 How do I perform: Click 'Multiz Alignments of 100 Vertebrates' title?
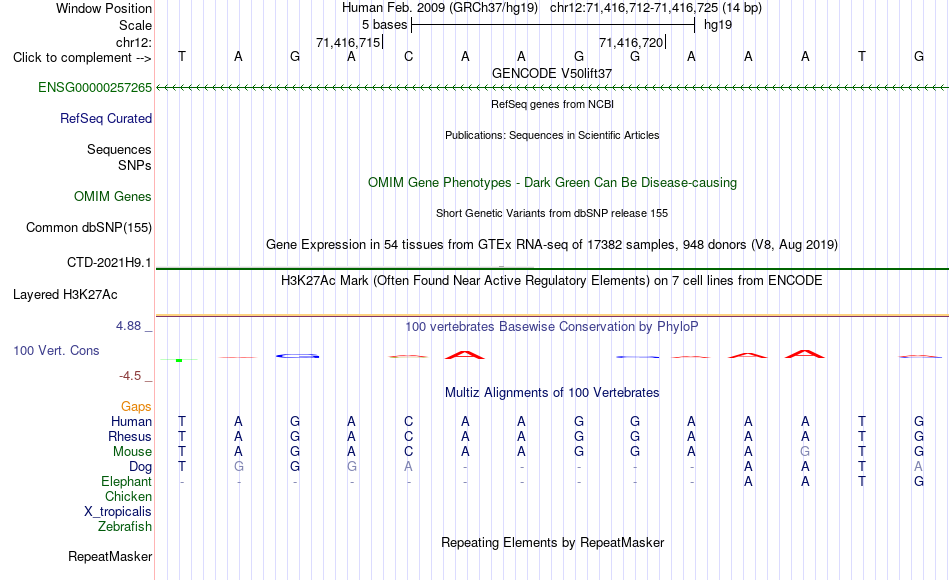(552, 393)
